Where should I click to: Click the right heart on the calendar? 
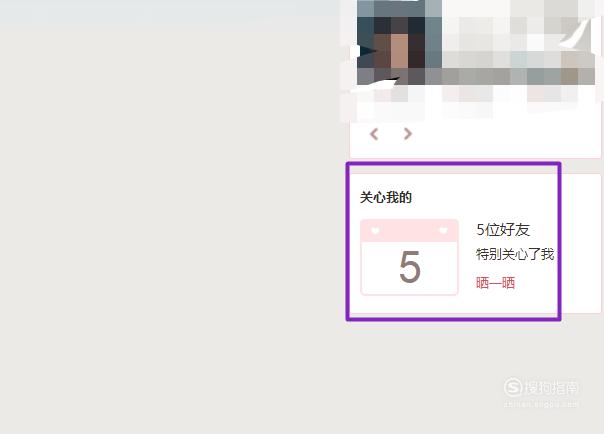pyautogui.click(x=443, y=230)
